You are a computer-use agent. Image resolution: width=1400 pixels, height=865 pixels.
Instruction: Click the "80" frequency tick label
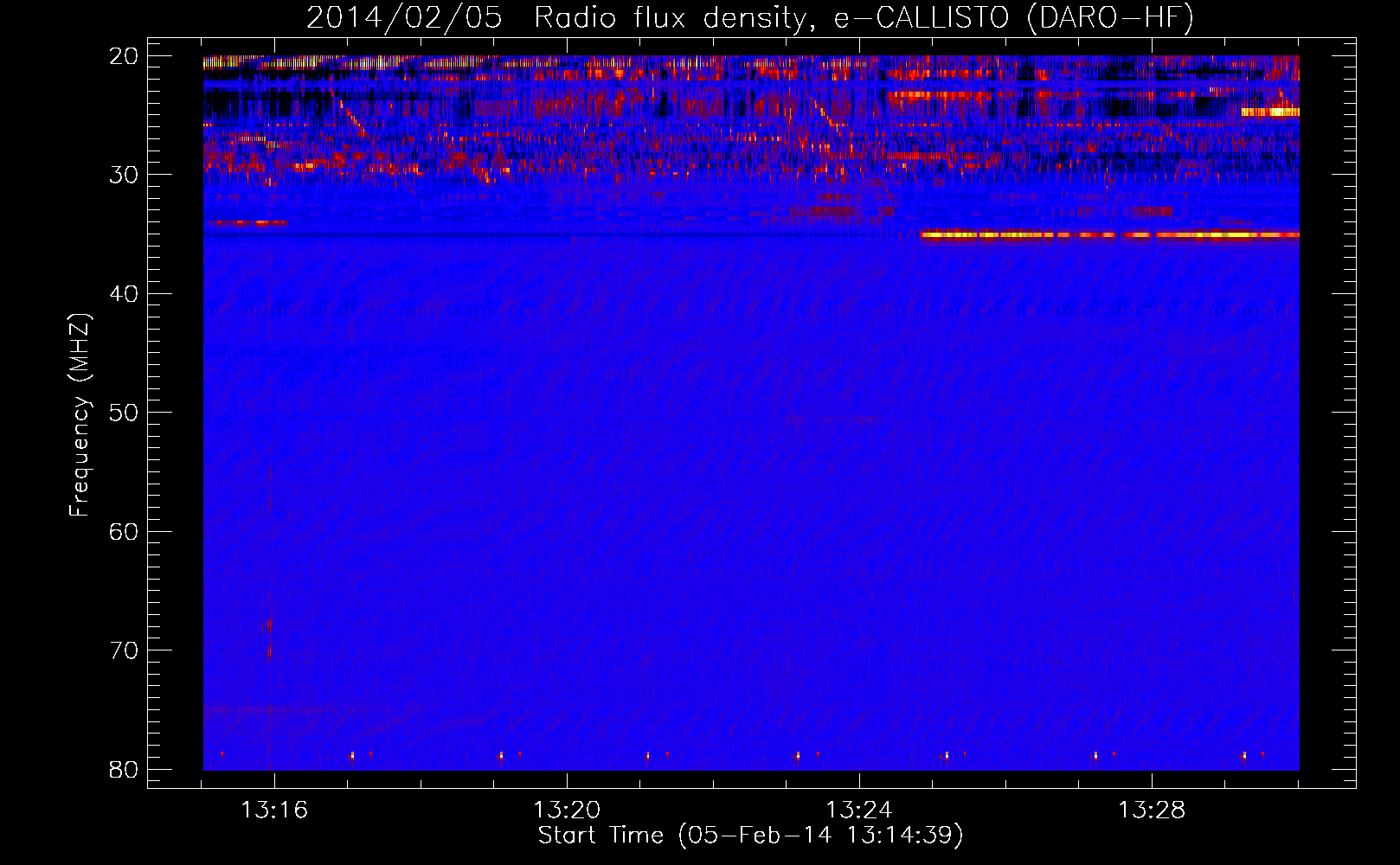(124, 769)
